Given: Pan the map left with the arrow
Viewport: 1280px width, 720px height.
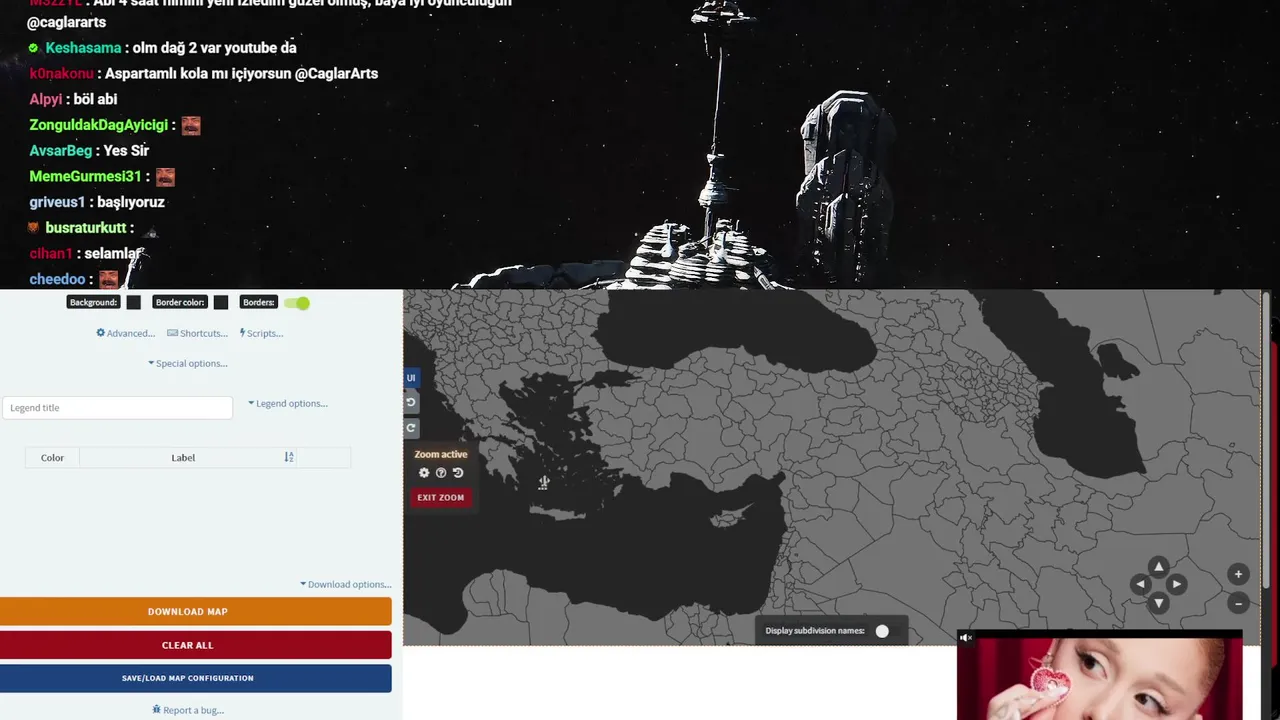Looking at the screenshot, I should 1140,584.
